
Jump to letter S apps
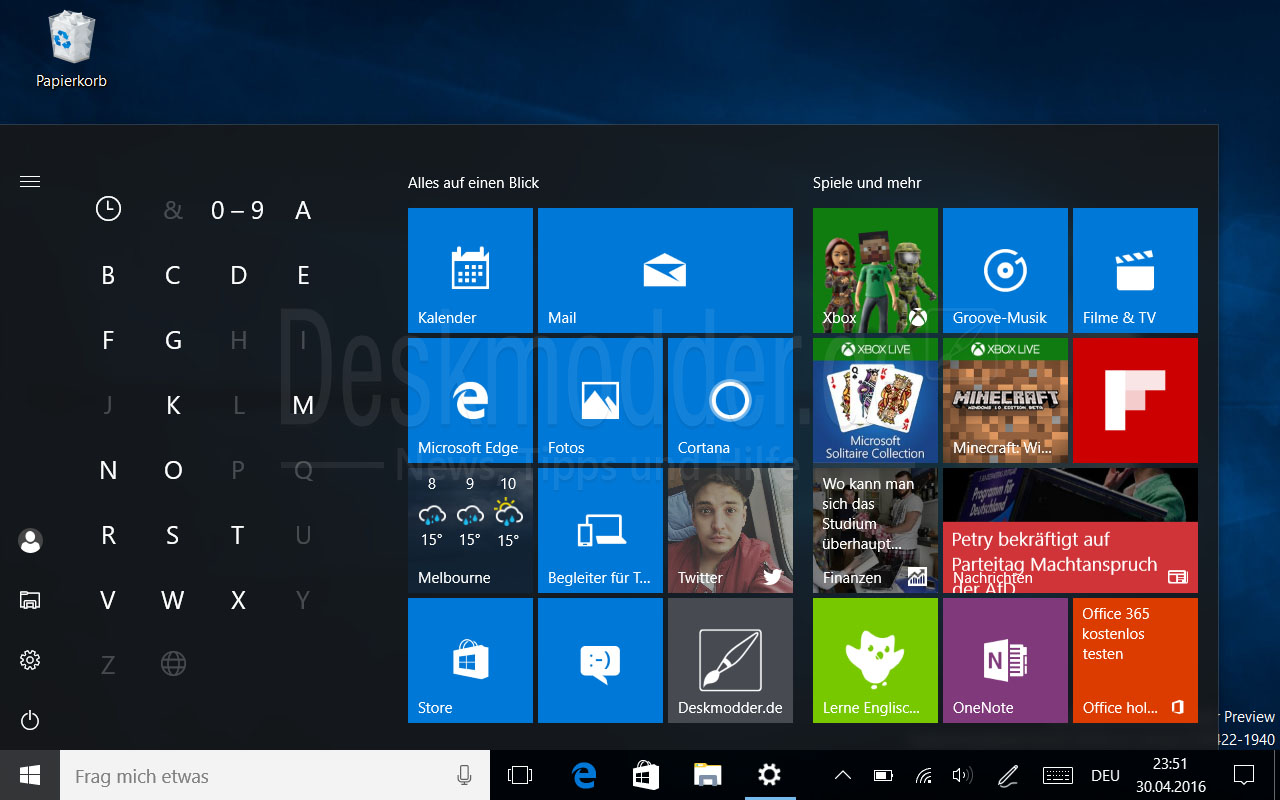click(x=173, y=535)
